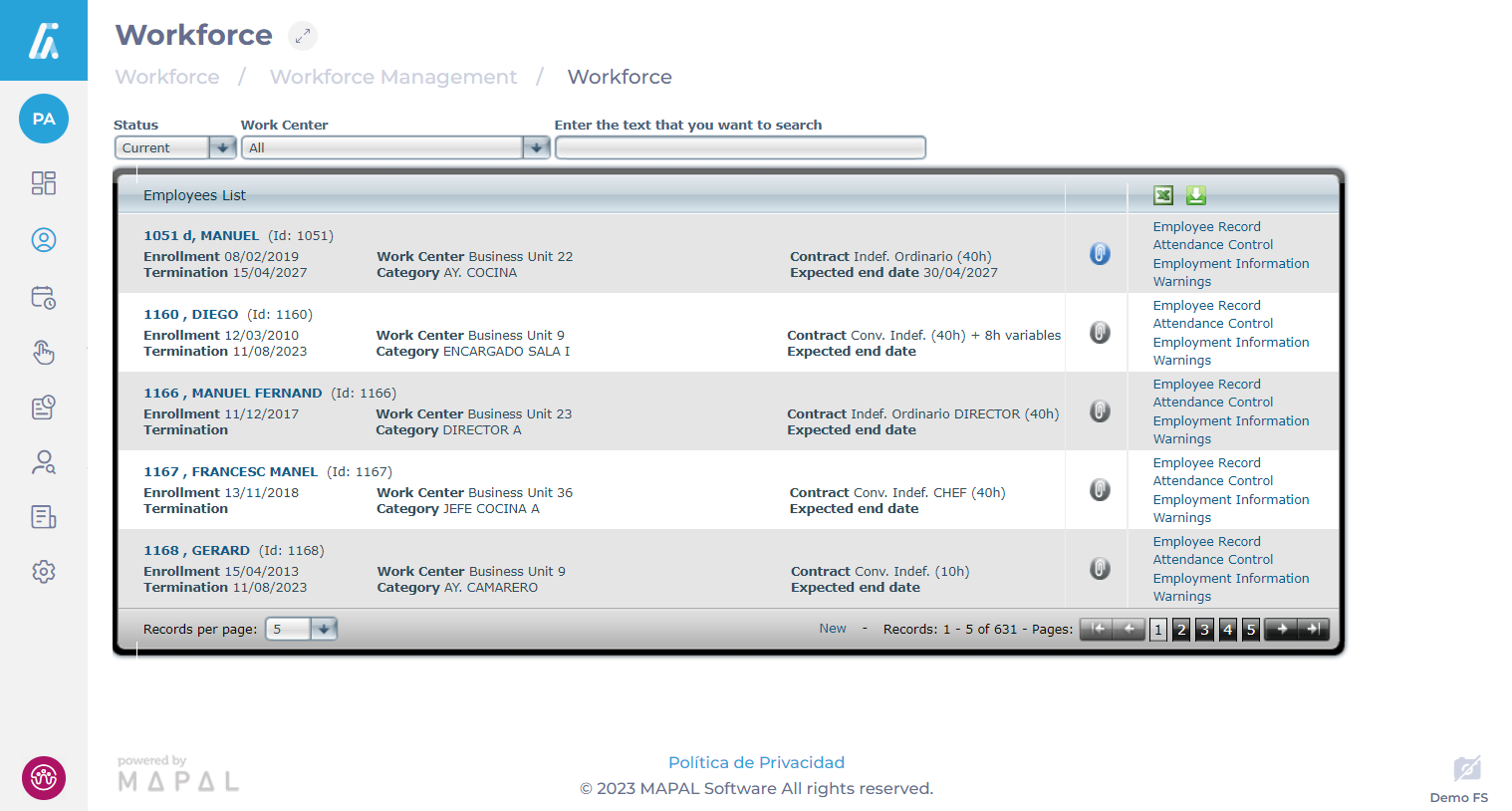Click the Demo FS icon at bottom-right

pos(1467,769)
